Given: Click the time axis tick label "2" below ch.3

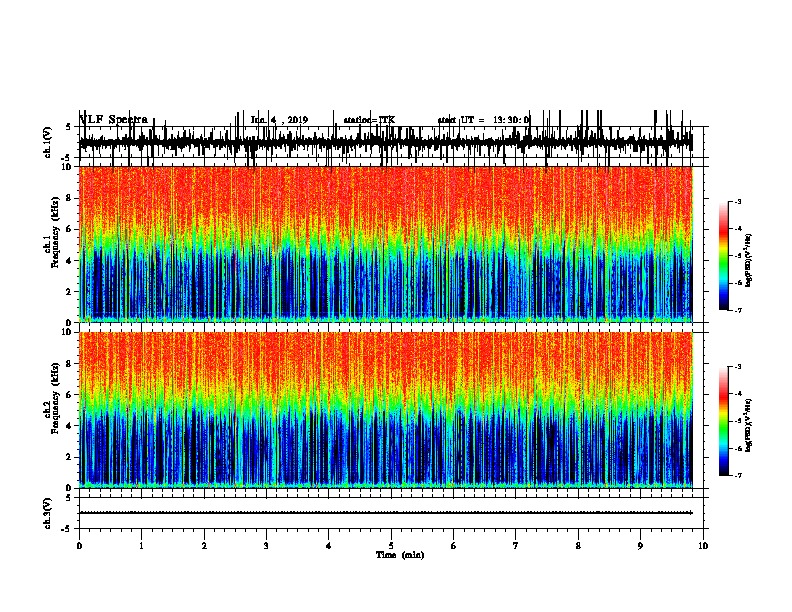Looking at the screenshot, I should coord(204,546).
